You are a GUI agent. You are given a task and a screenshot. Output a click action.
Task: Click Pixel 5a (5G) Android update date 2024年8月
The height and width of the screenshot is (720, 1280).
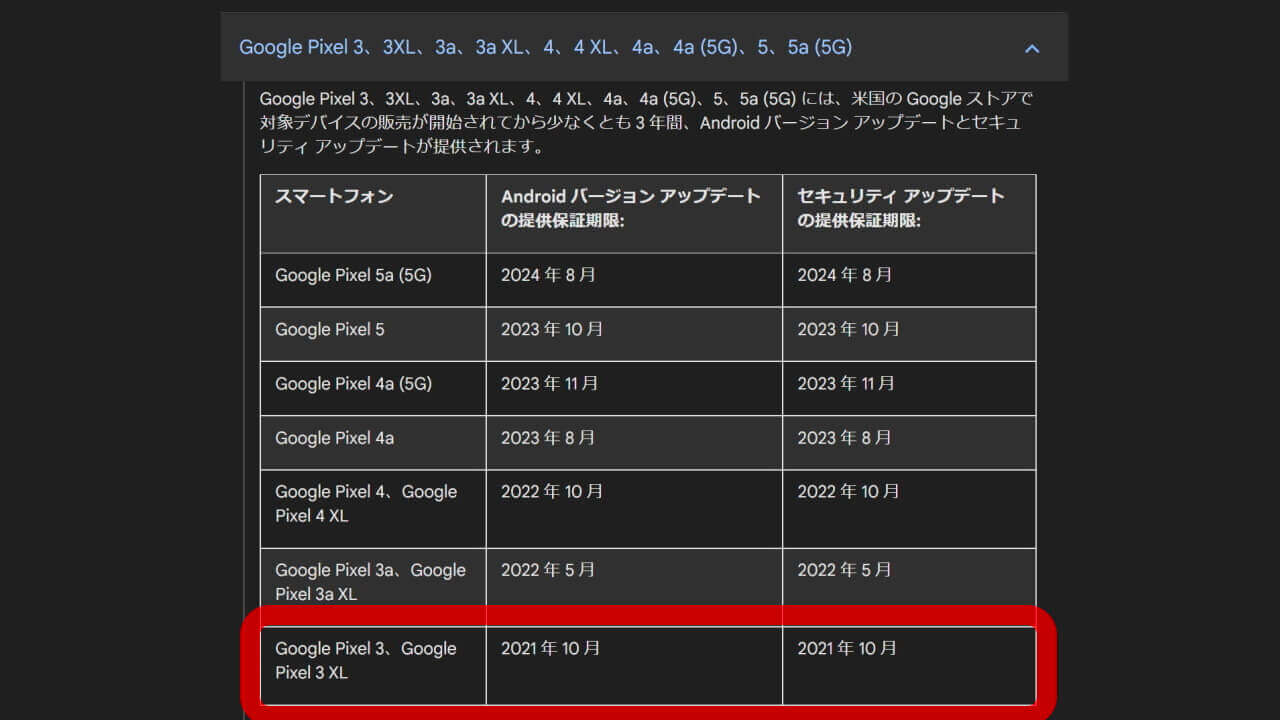(x=548, y=275)
